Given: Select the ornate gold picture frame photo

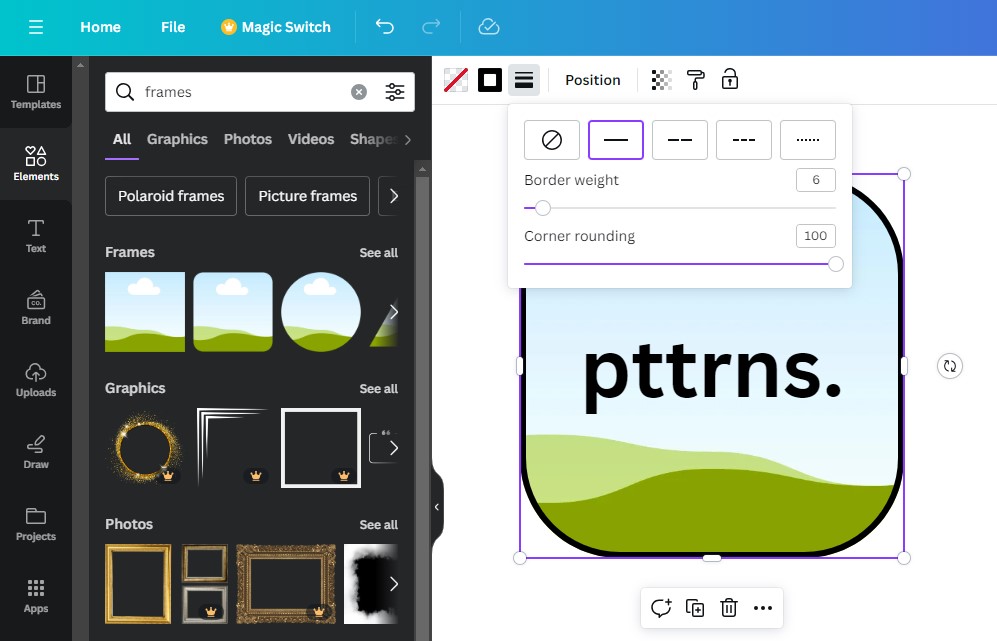Looking at the screenshot, I should pyautogui.click(x=286, y=584).
